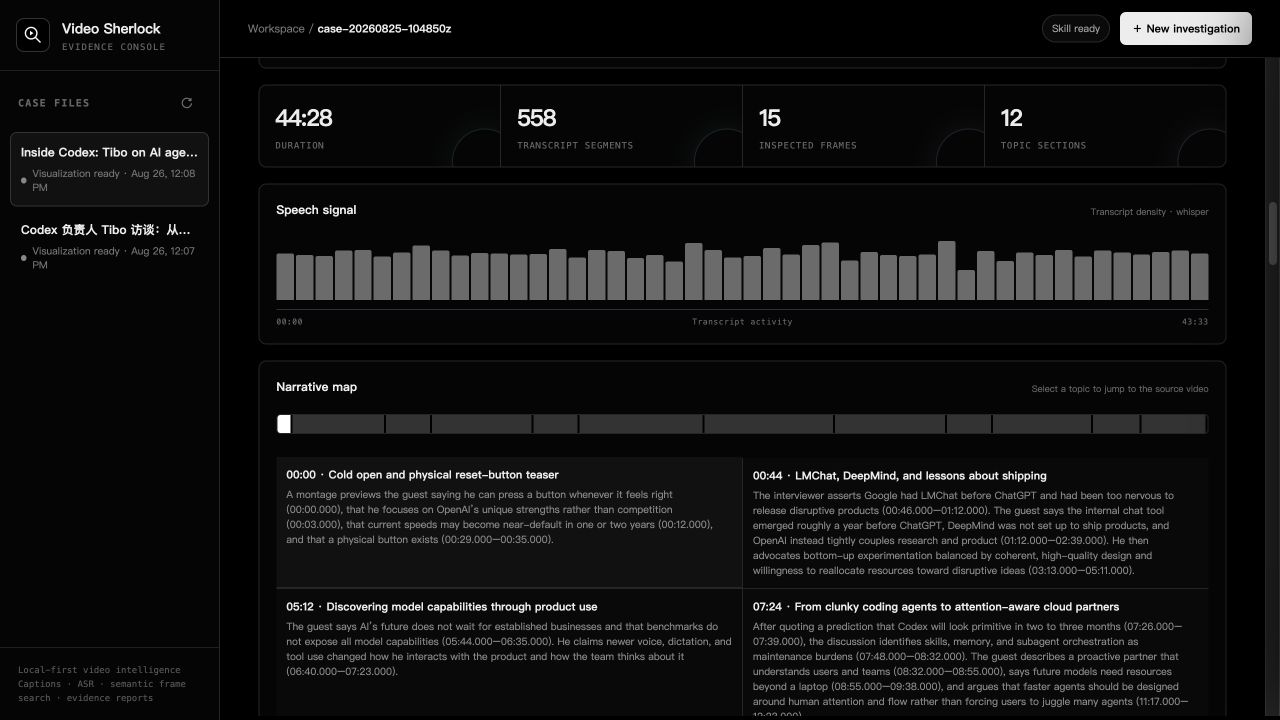Click the last bar of the Speech signal chart

coord(1199,277)
